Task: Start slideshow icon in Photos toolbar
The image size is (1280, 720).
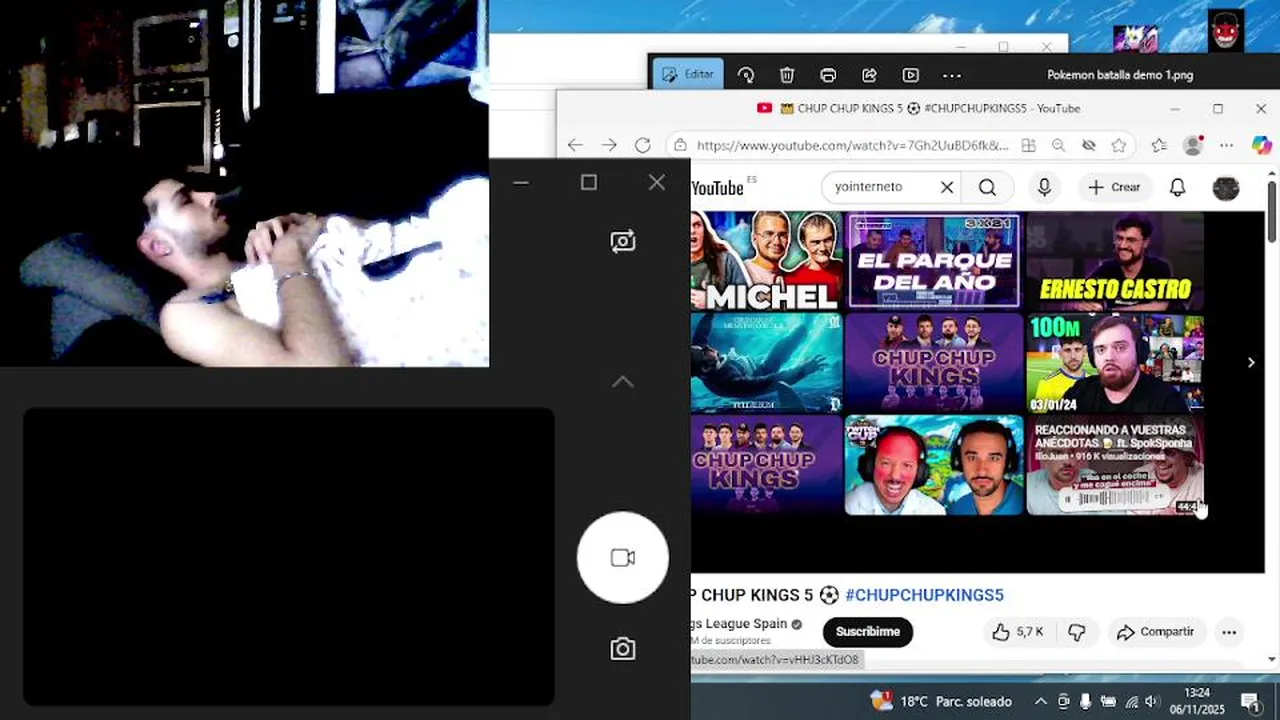Action: coord(910,75)
